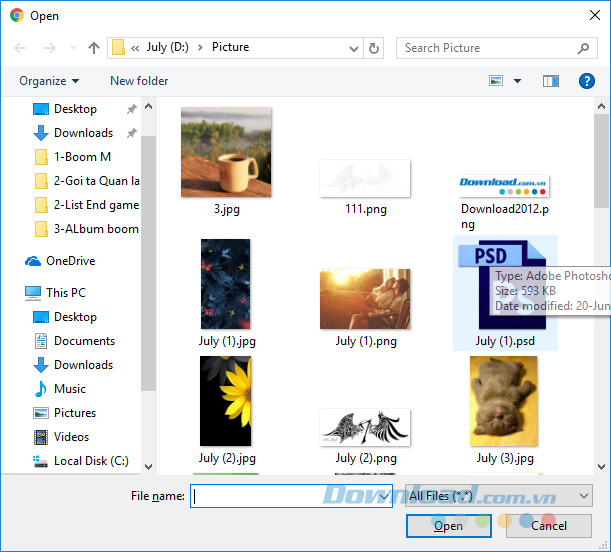Click New folder in toolbar
The width and height of the screenshot is (611, 552).
click(139, 81)
